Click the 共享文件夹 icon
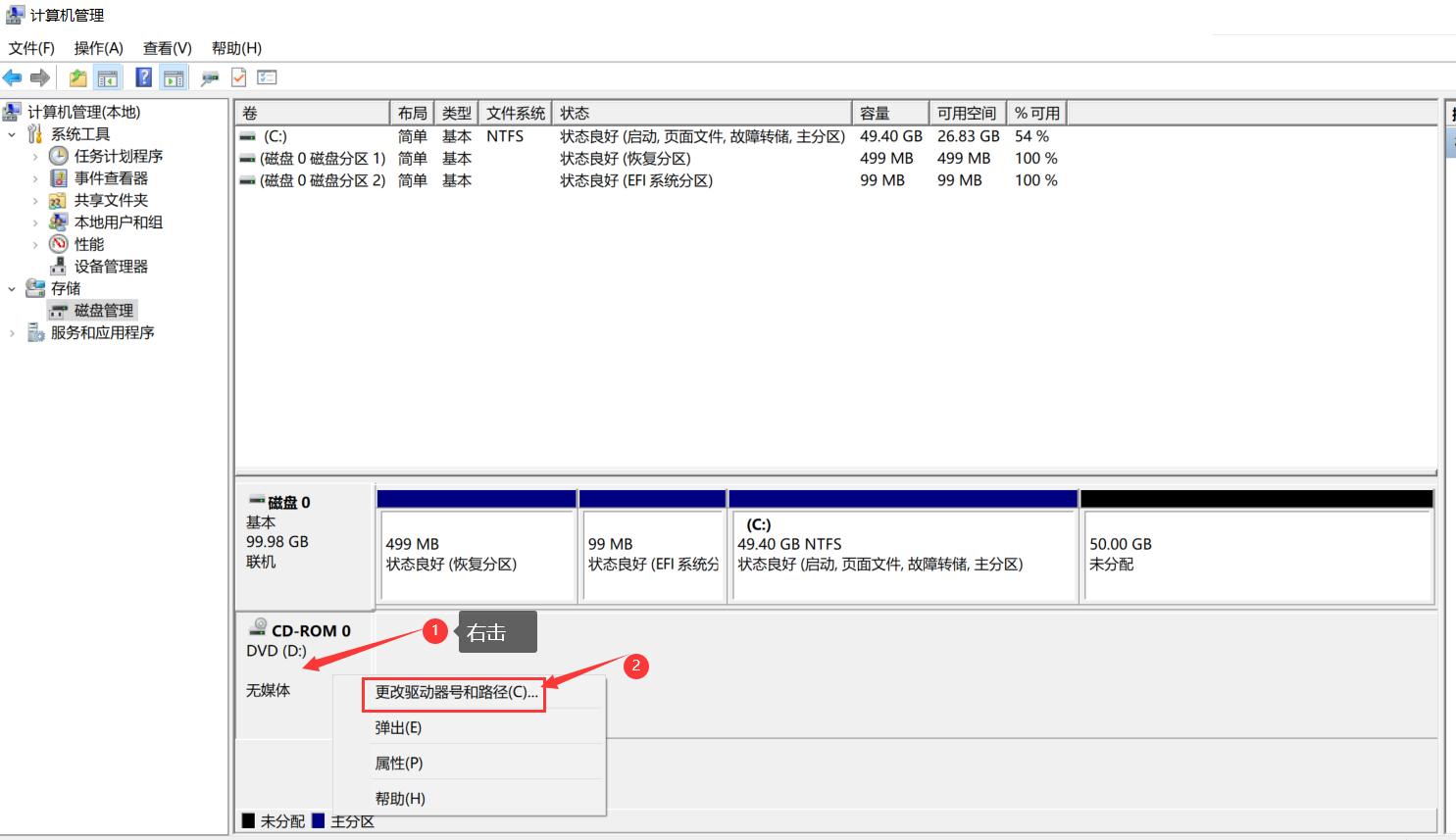This screenshot has width=1456, height=840. click(59, 200)
